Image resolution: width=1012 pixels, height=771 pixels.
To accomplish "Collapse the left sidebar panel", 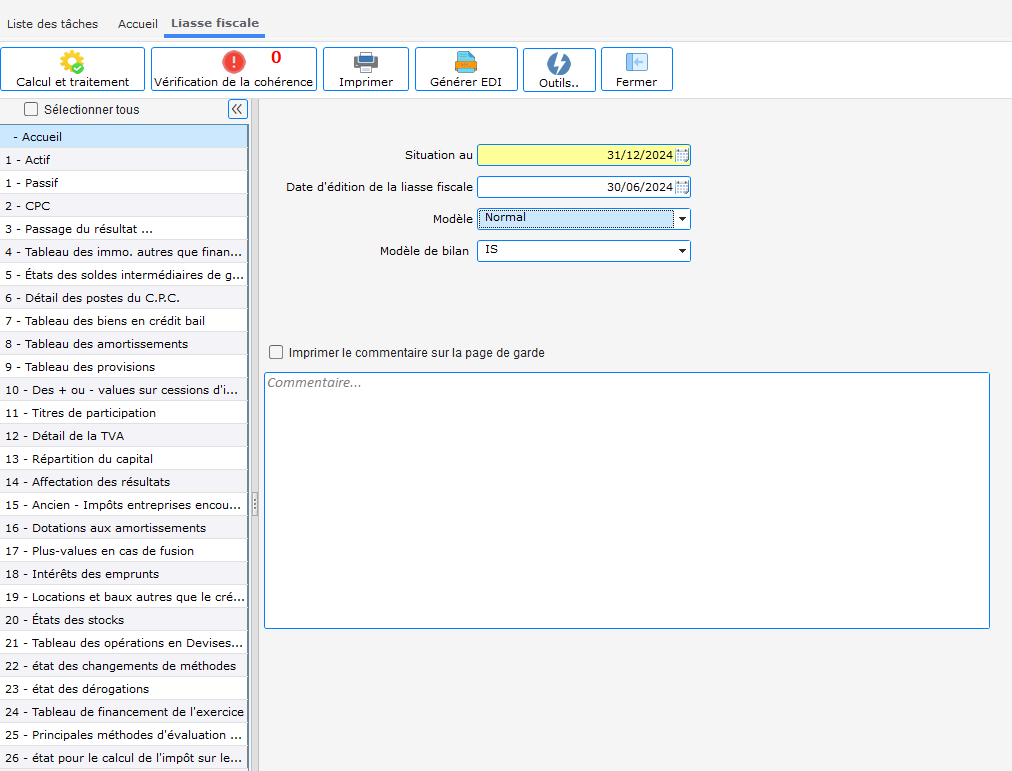I will 238,110.
